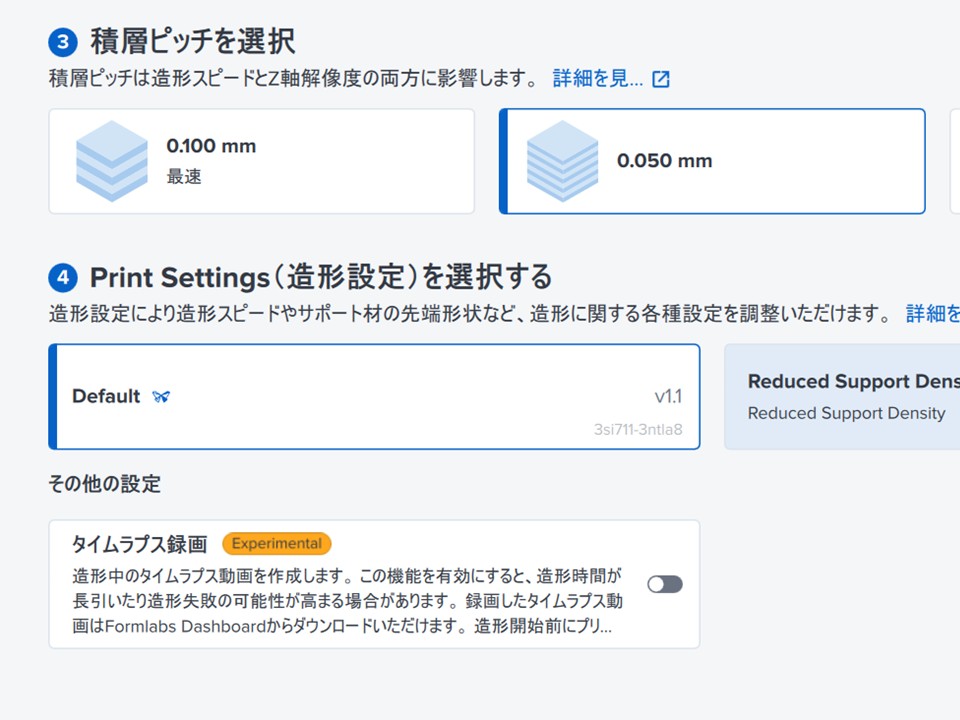Click the 0.100 mm layer stack icon

tap(111, 161)
